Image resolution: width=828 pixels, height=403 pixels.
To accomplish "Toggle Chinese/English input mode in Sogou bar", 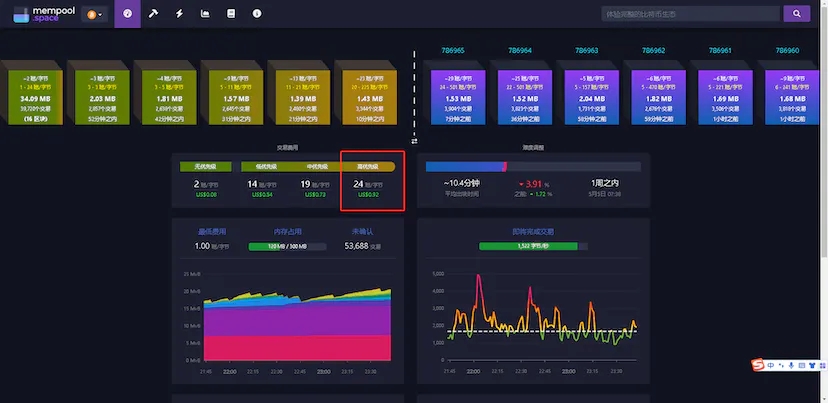I will pyautogui.click(x=773, y=363).
